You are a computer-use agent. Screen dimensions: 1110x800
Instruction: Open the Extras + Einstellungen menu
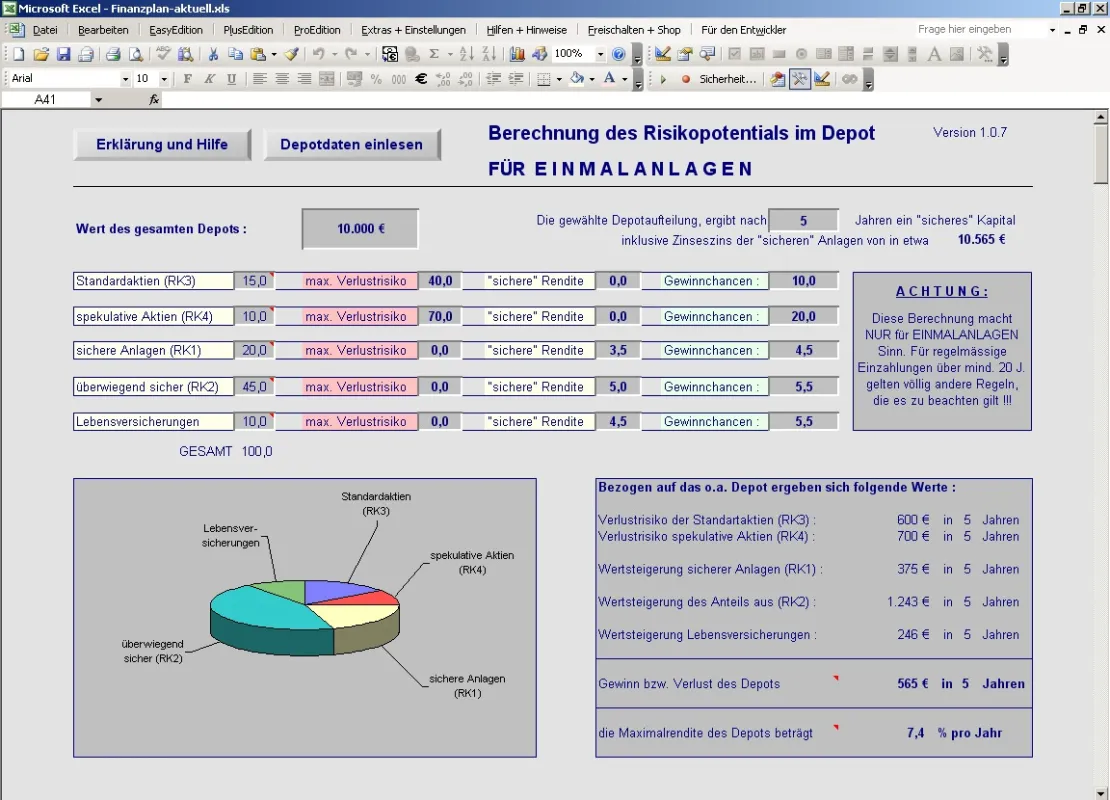[x=413, y=30]
